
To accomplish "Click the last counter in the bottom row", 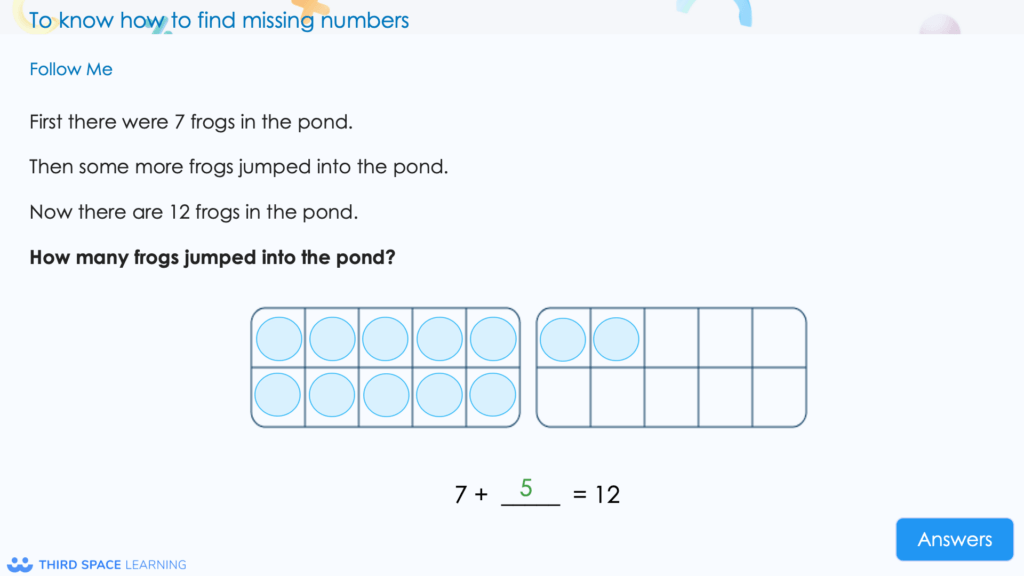I will point(493,394).
